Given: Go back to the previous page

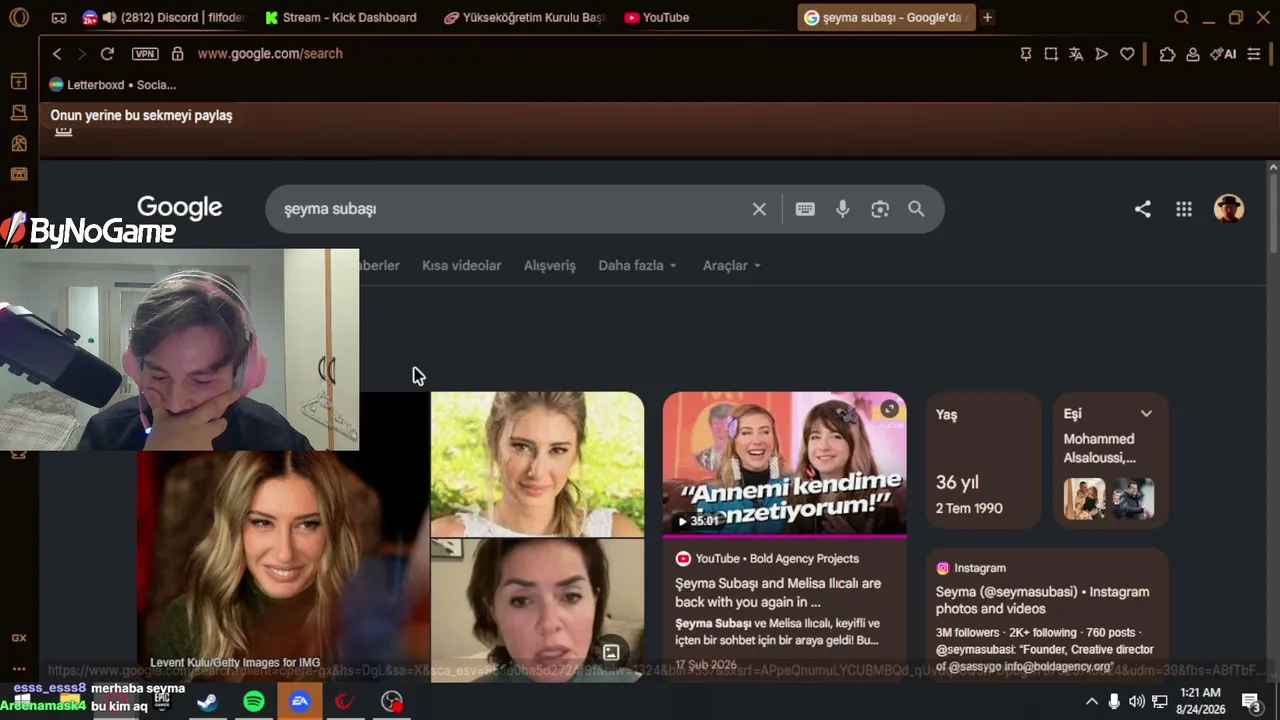Looking at the screenshot, I should (57, 54).
